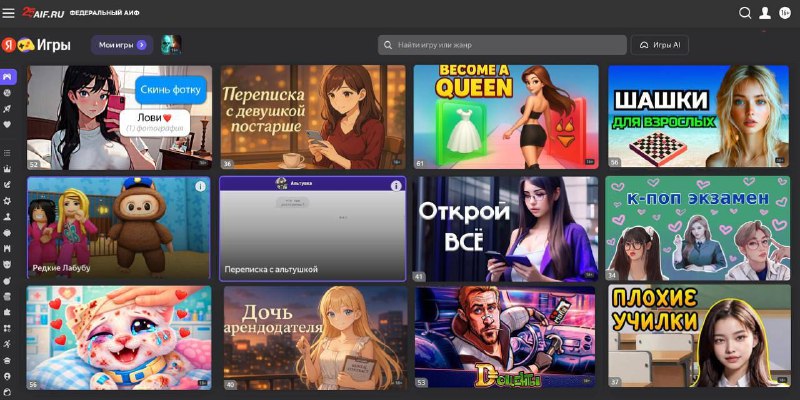
Task: Click the 16+ age rating badge in header
Action: point(785,13)
